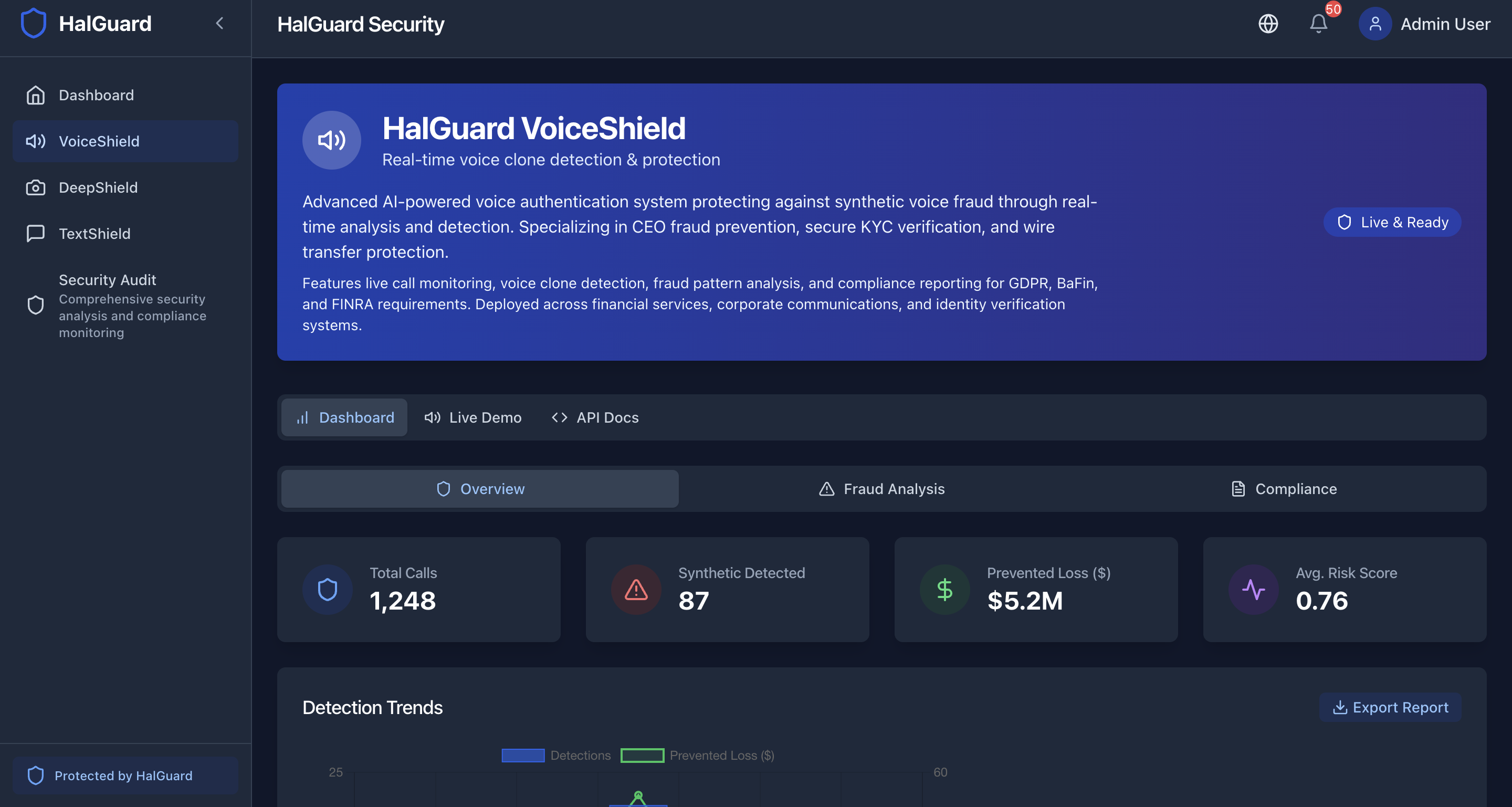The width and height of the screenshot is (1512, 807).
Task: Click the Synthetic Detected warning icon
Action: [636, 590]
